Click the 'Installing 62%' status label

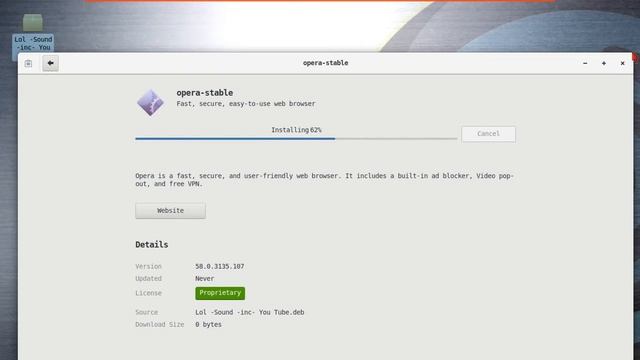(296, 130)
